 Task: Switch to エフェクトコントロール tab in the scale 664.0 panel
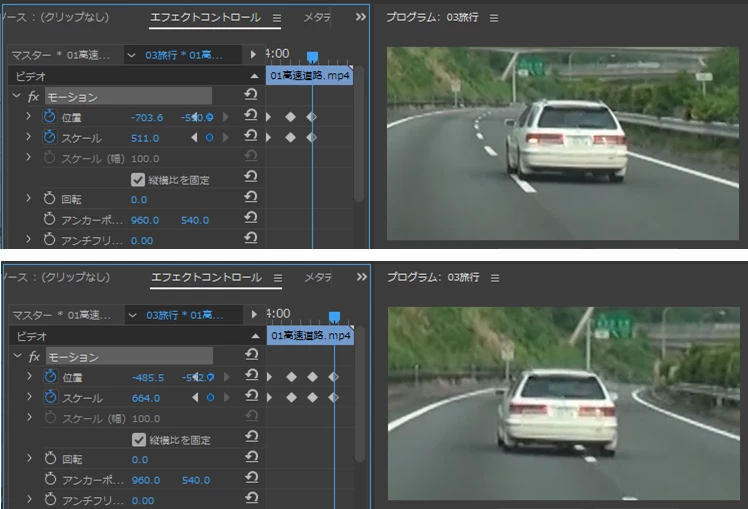pyautogui.click(x=207, y=278)
